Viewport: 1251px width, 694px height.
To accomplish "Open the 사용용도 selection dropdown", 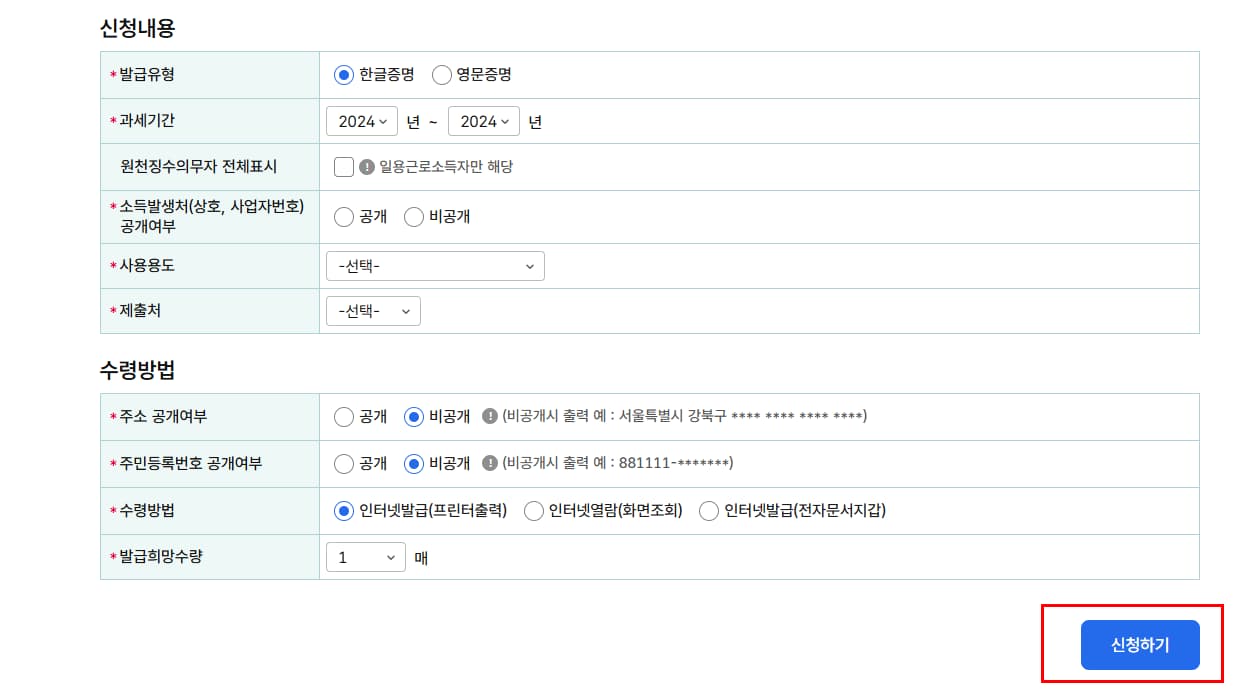I will (434, 265).
